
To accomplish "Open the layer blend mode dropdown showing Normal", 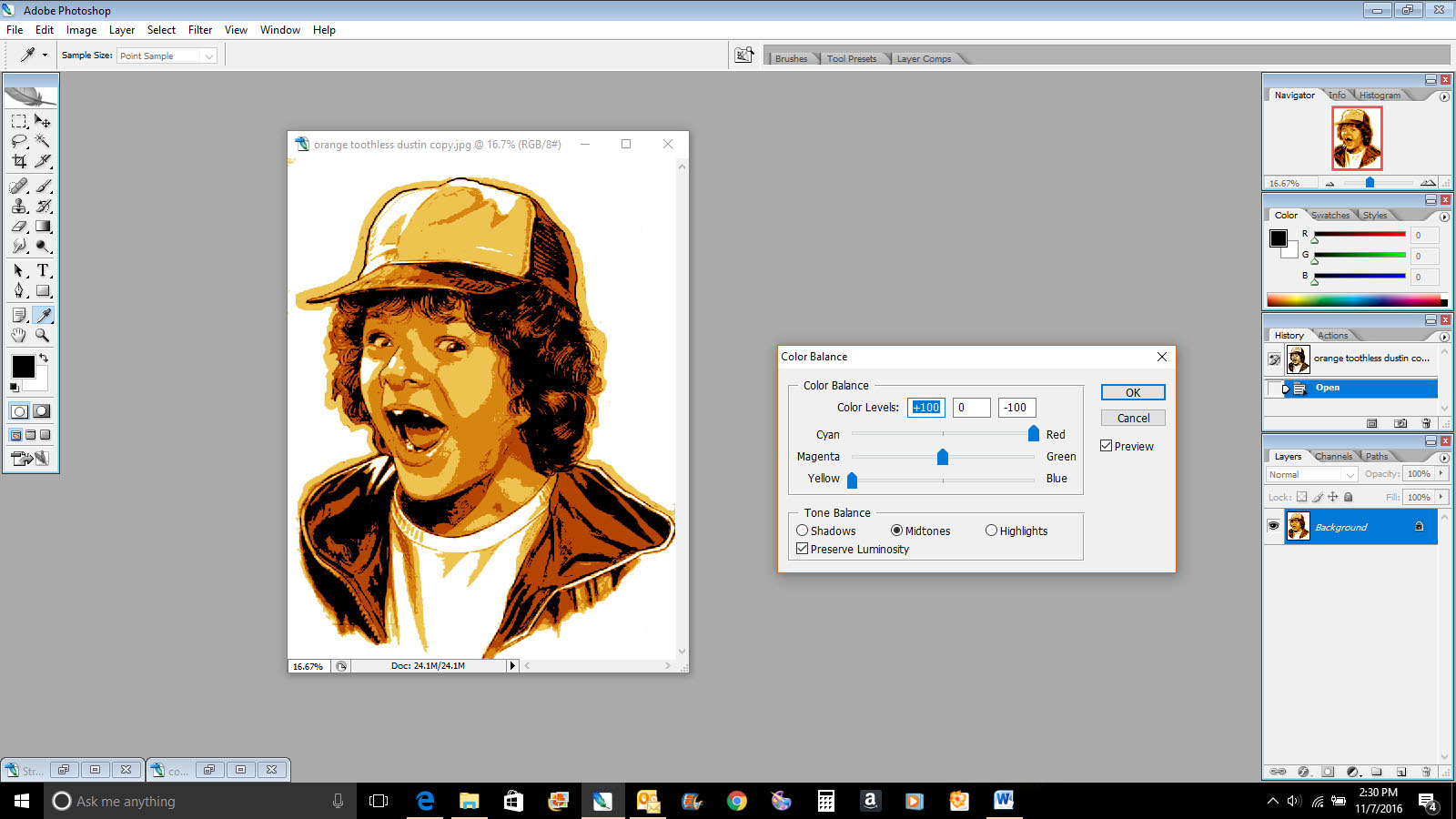I will click(x=1311, y=474).
